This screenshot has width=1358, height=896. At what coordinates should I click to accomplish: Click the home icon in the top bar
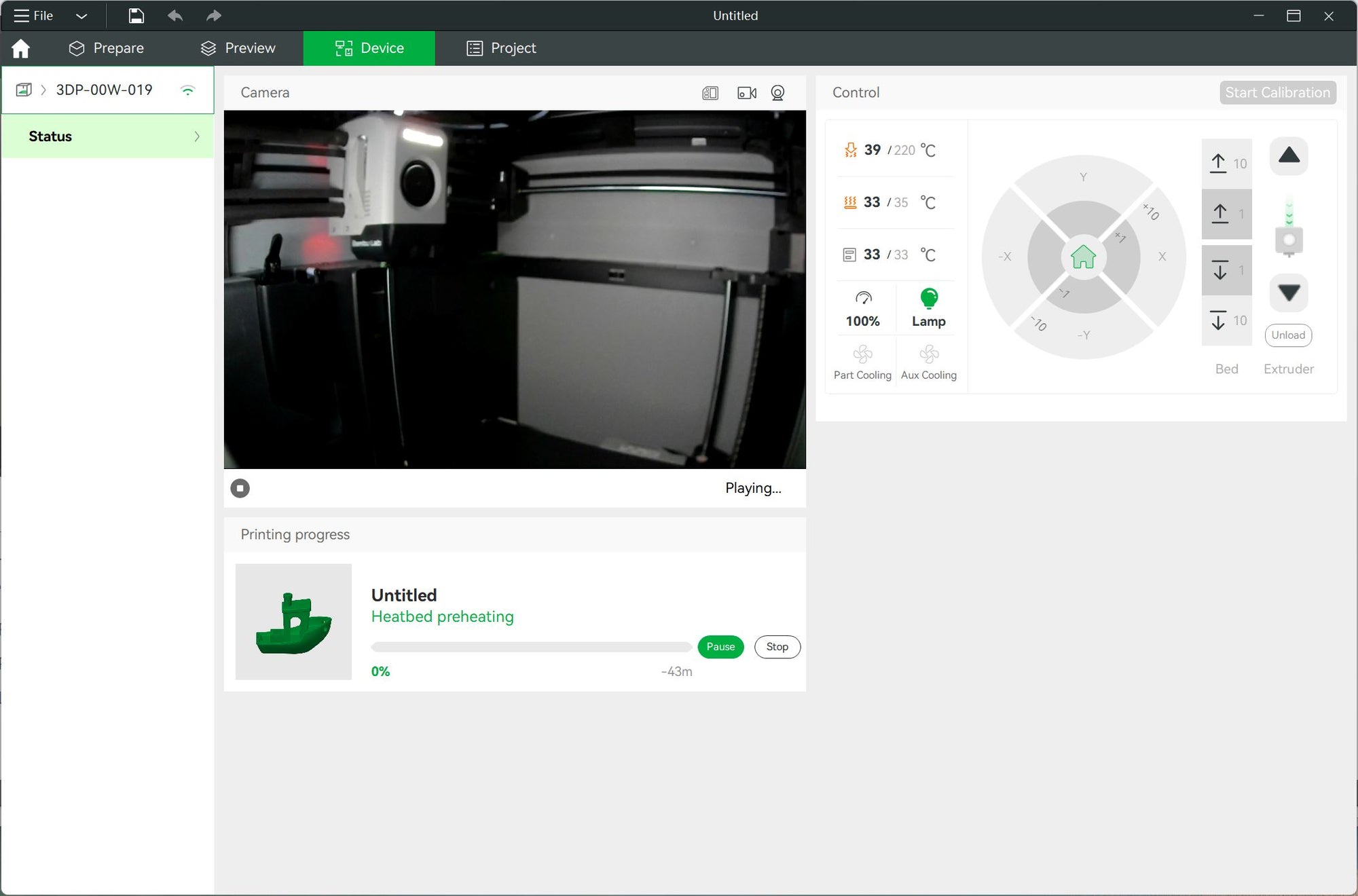click(20, 48)
